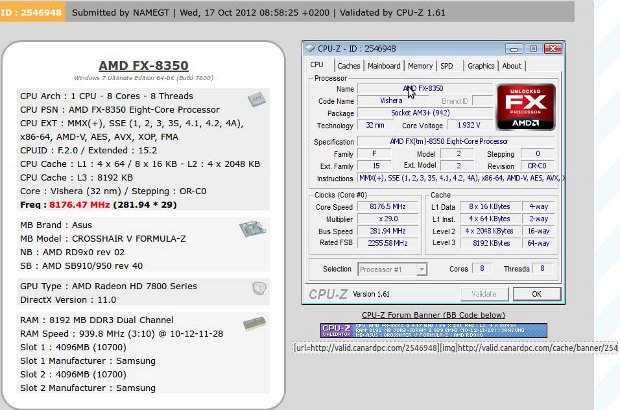Click the L1 Data value 8 x 16 KBytes
The width and height of the screenshot is (620, 410).
(489, 207)
